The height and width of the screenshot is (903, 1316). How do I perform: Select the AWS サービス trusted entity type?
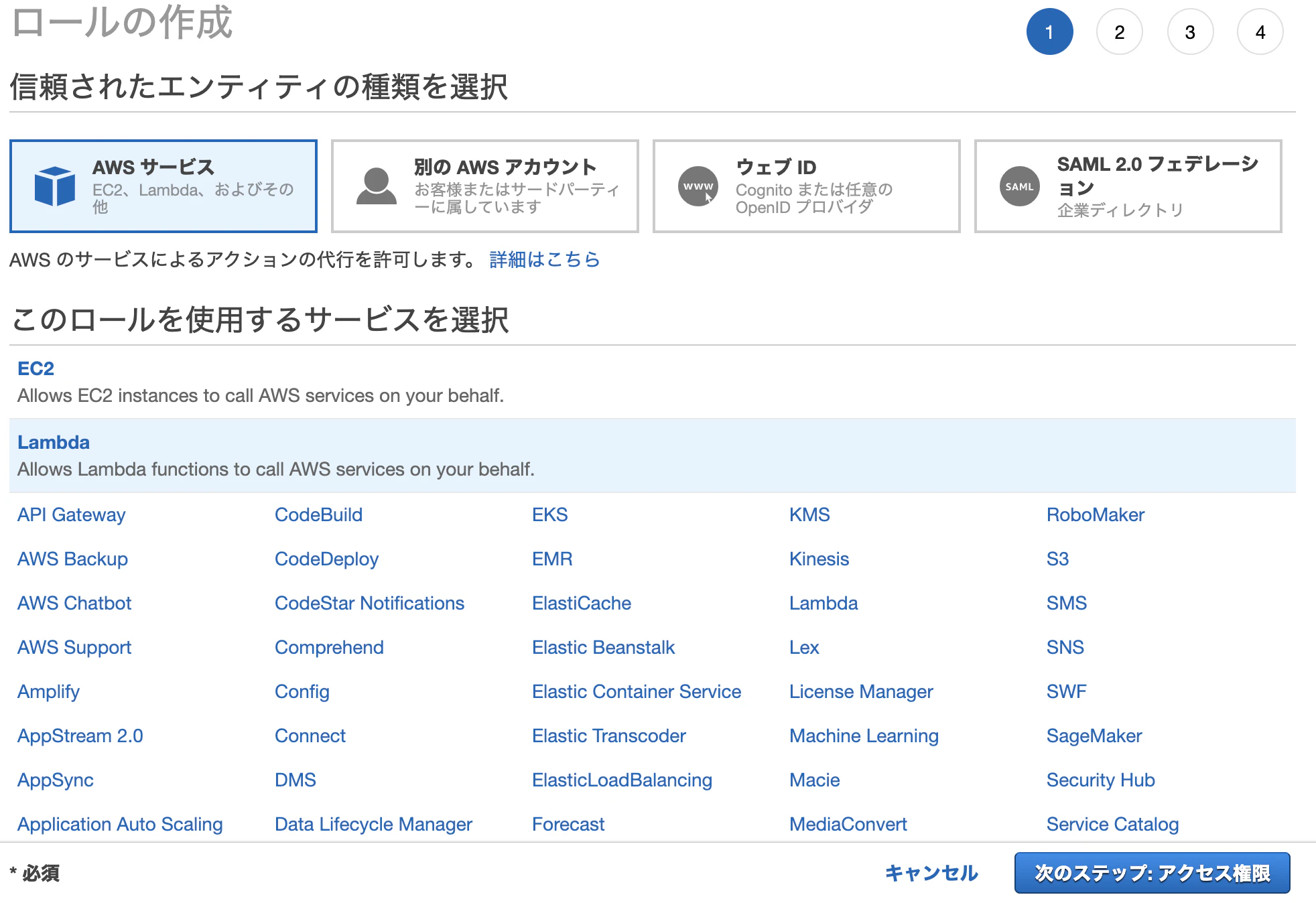[x=164, y=186]
